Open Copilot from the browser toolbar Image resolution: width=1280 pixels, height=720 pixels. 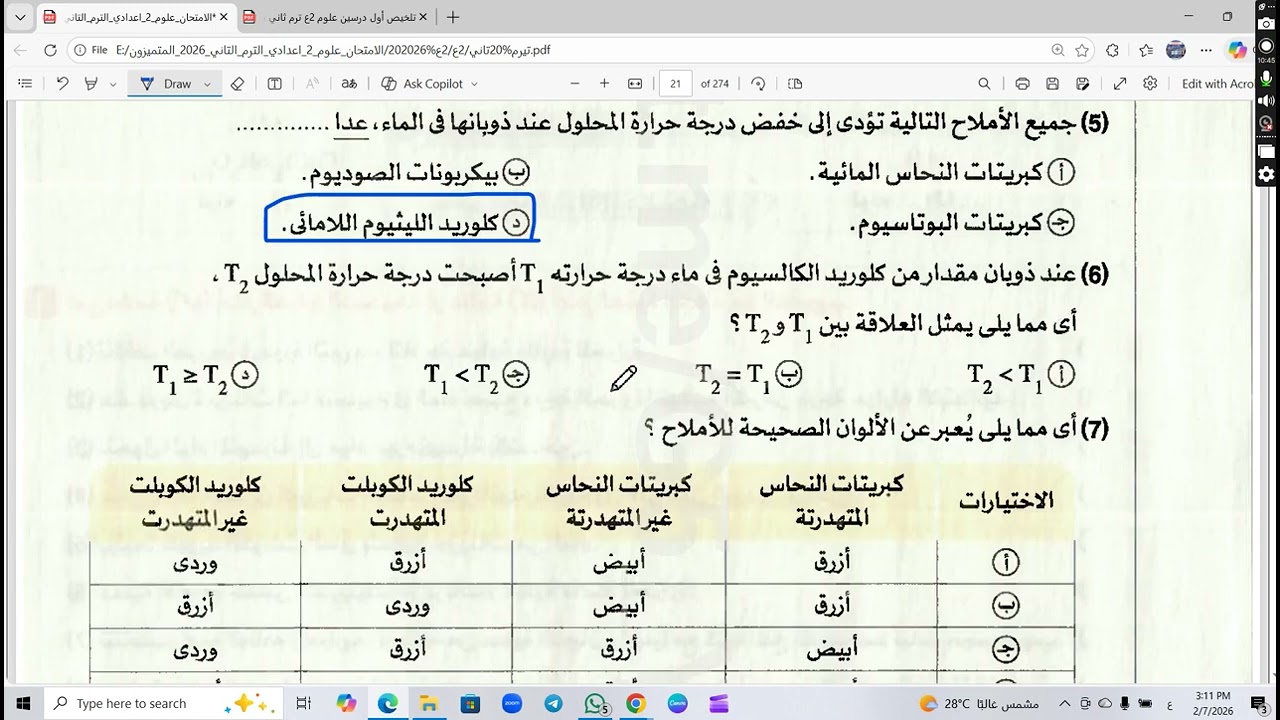1238,50
